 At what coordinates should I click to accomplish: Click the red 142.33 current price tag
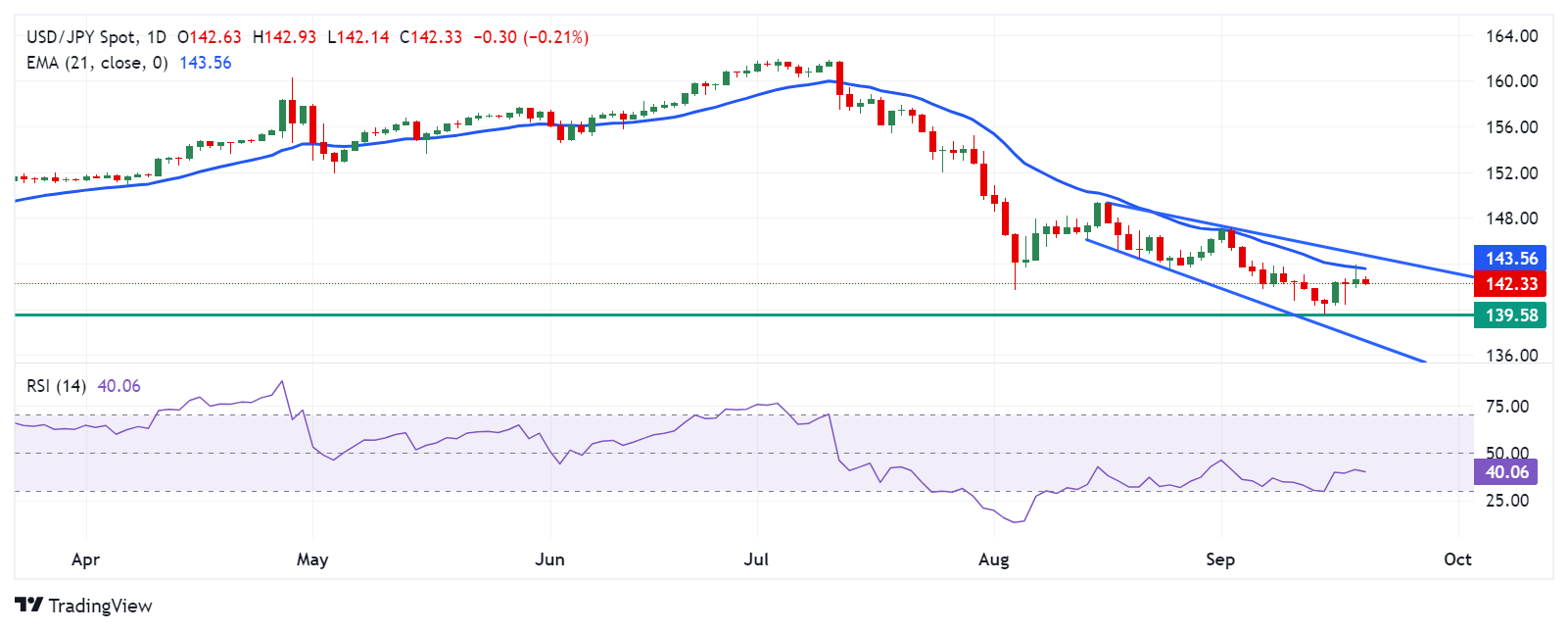click(x=1510, y=284)
